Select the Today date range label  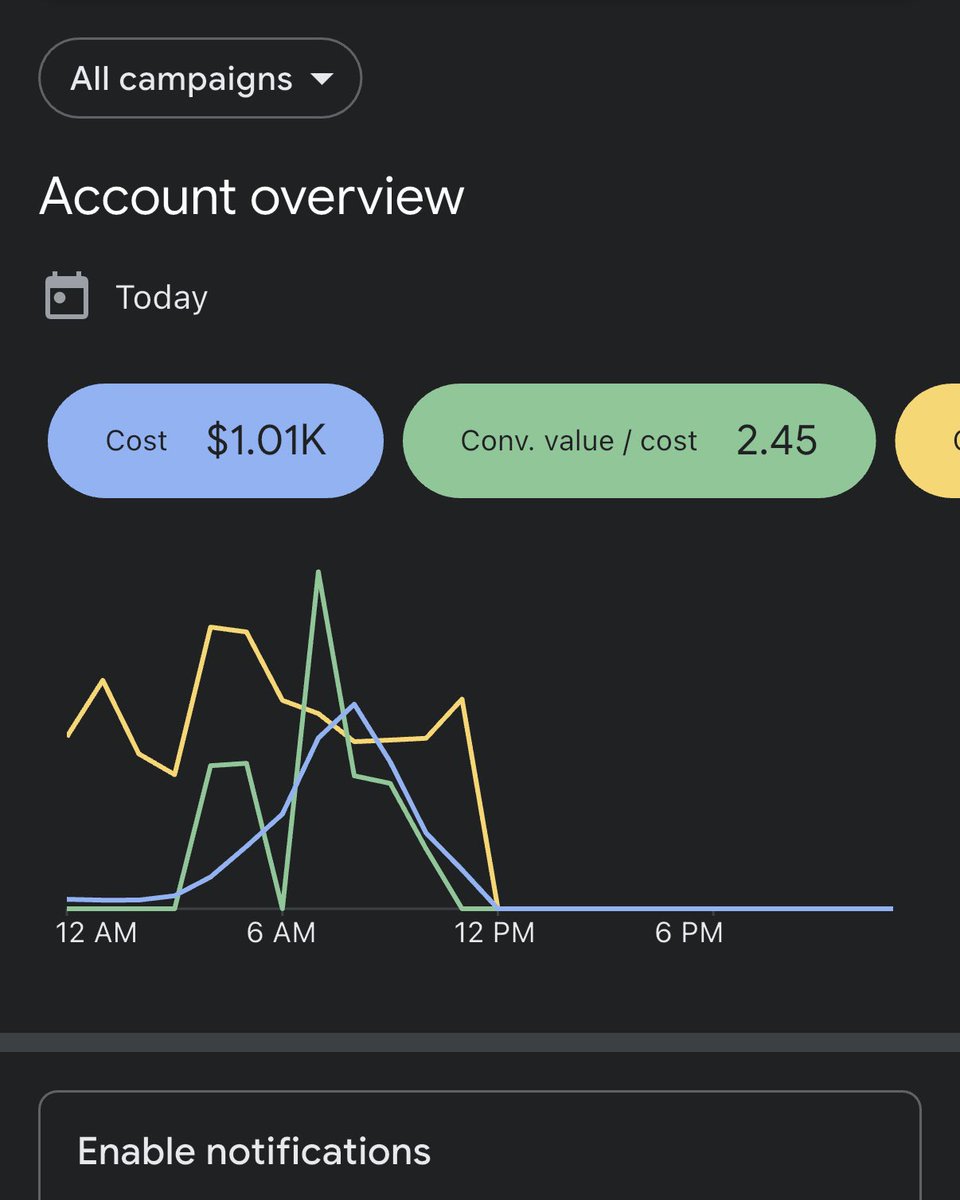162,298
